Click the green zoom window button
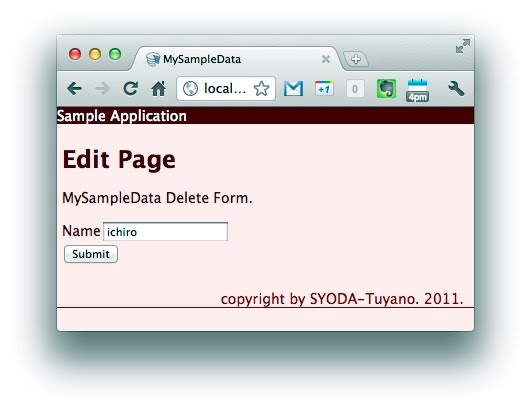 click(x=115, y=54)
